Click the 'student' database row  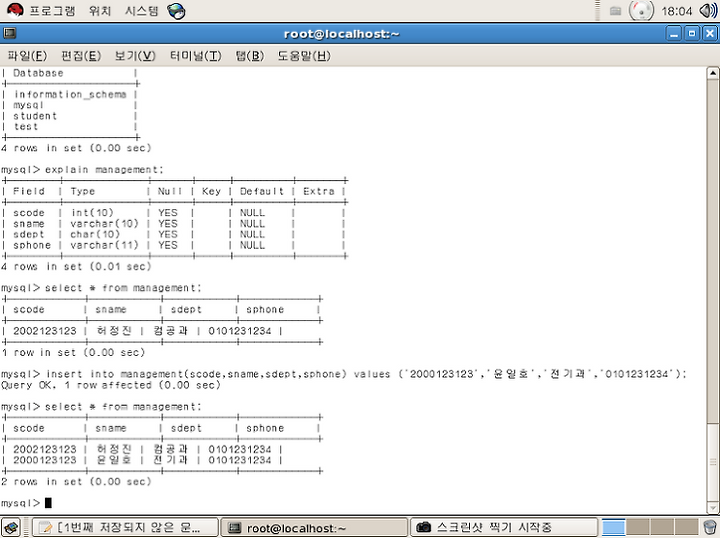35,116
